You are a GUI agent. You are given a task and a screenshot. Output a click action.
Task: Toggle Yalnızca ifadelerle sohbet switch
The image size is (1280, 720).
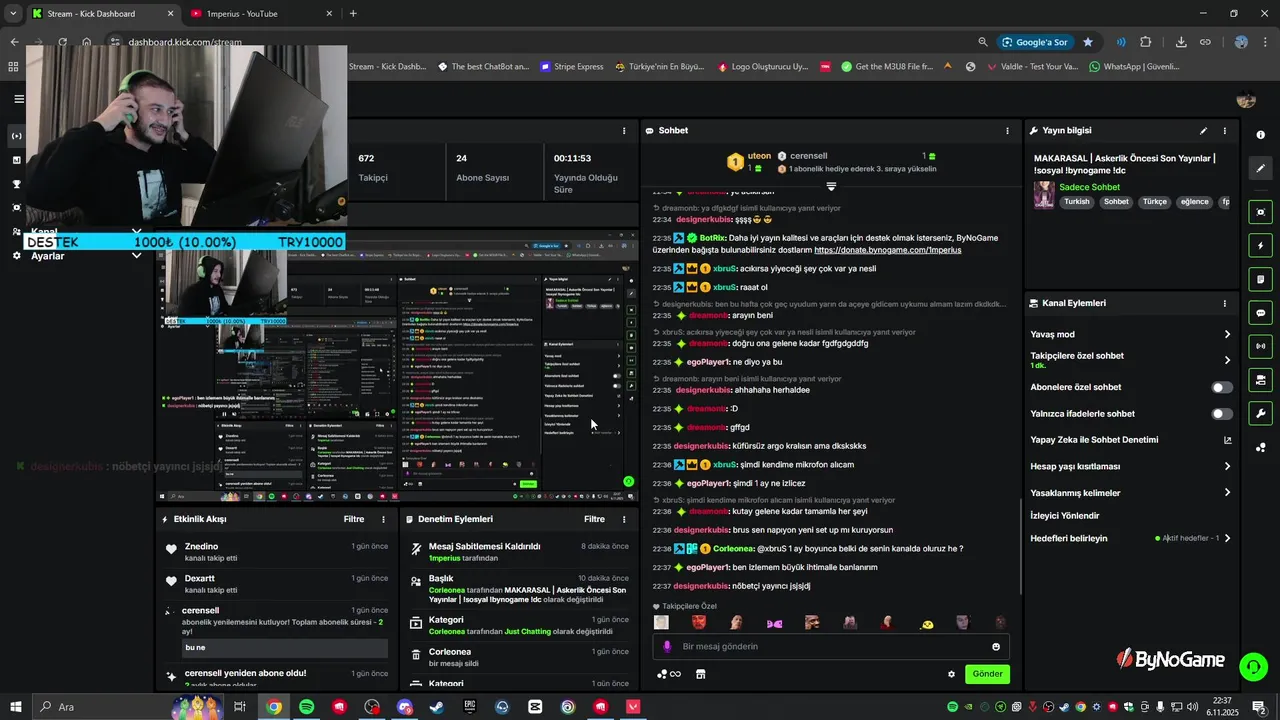(x=1222, y=414)
